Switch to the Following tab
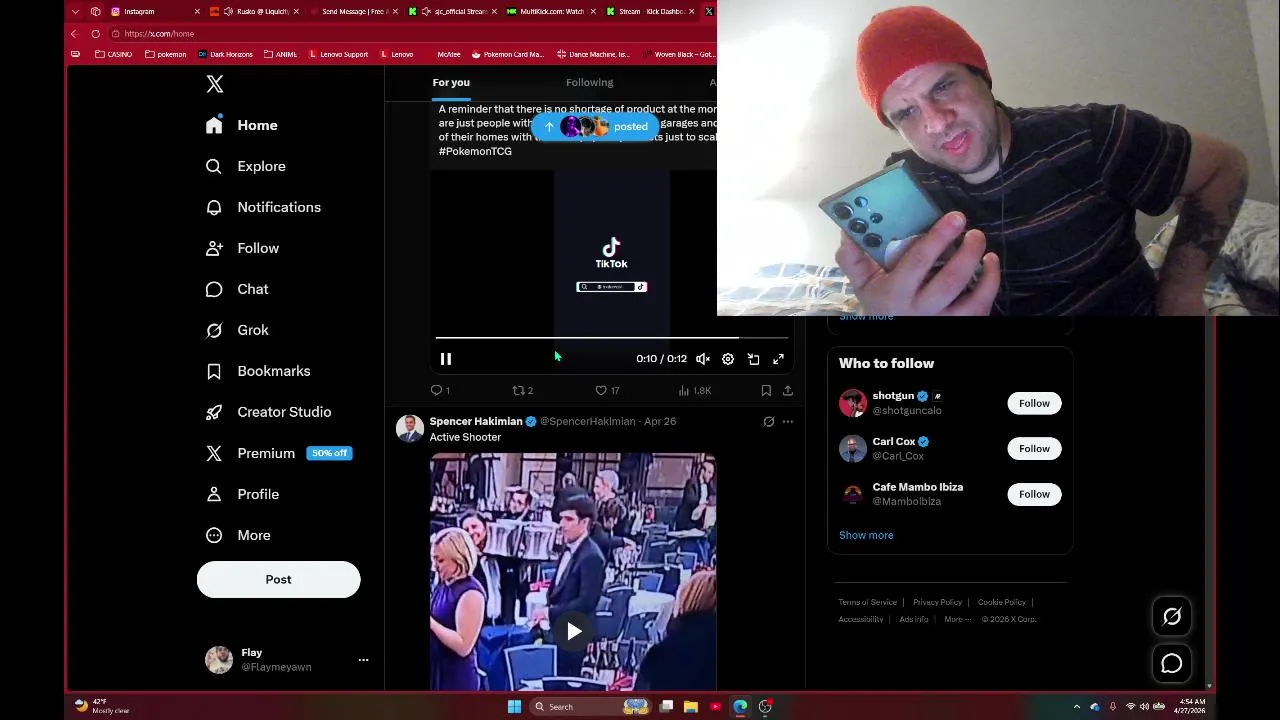Viewport: 1280px width, 720px height. tap(589, 82)
